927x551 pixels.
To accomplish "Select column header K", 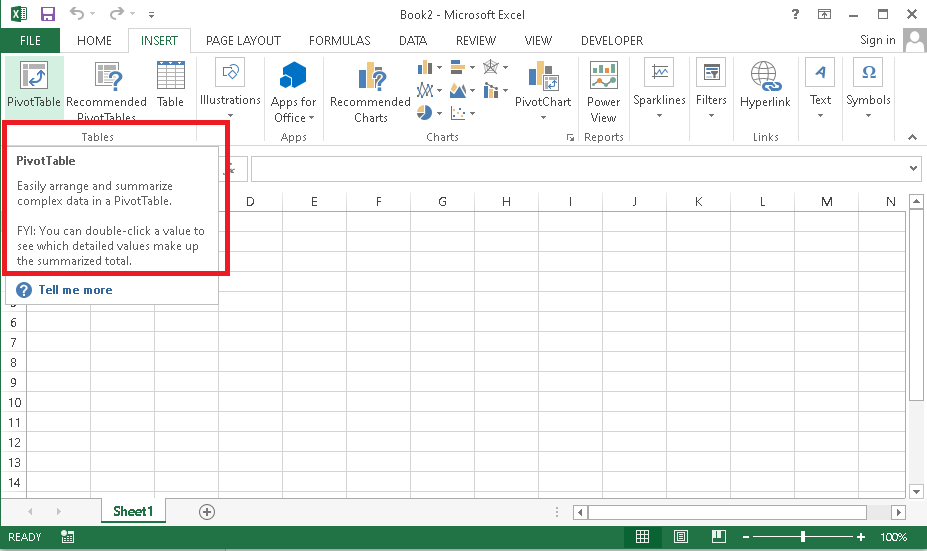I will click(x=698, y=202).
